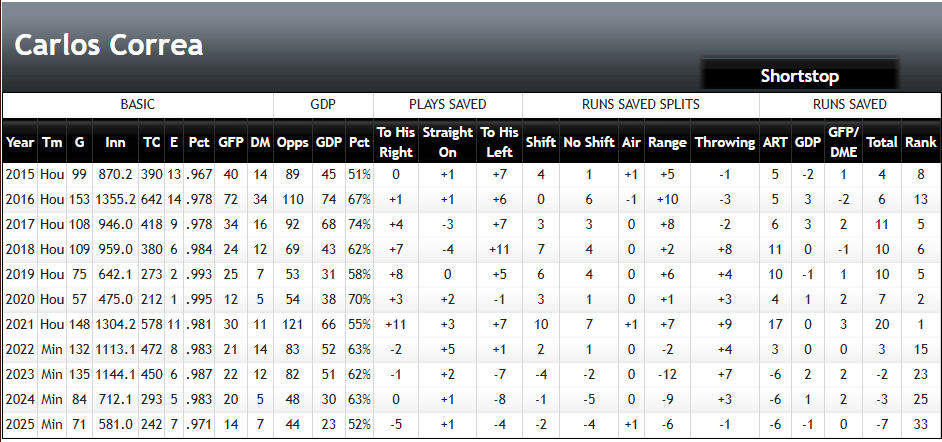942x442 pixels.
Task: Select the Straight On column header
Action: (447, 142)
